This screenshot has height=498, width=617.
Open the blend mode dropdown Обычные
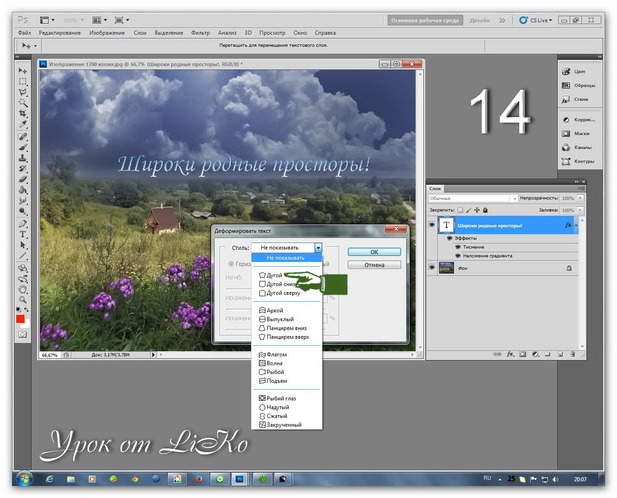[473, 198]
